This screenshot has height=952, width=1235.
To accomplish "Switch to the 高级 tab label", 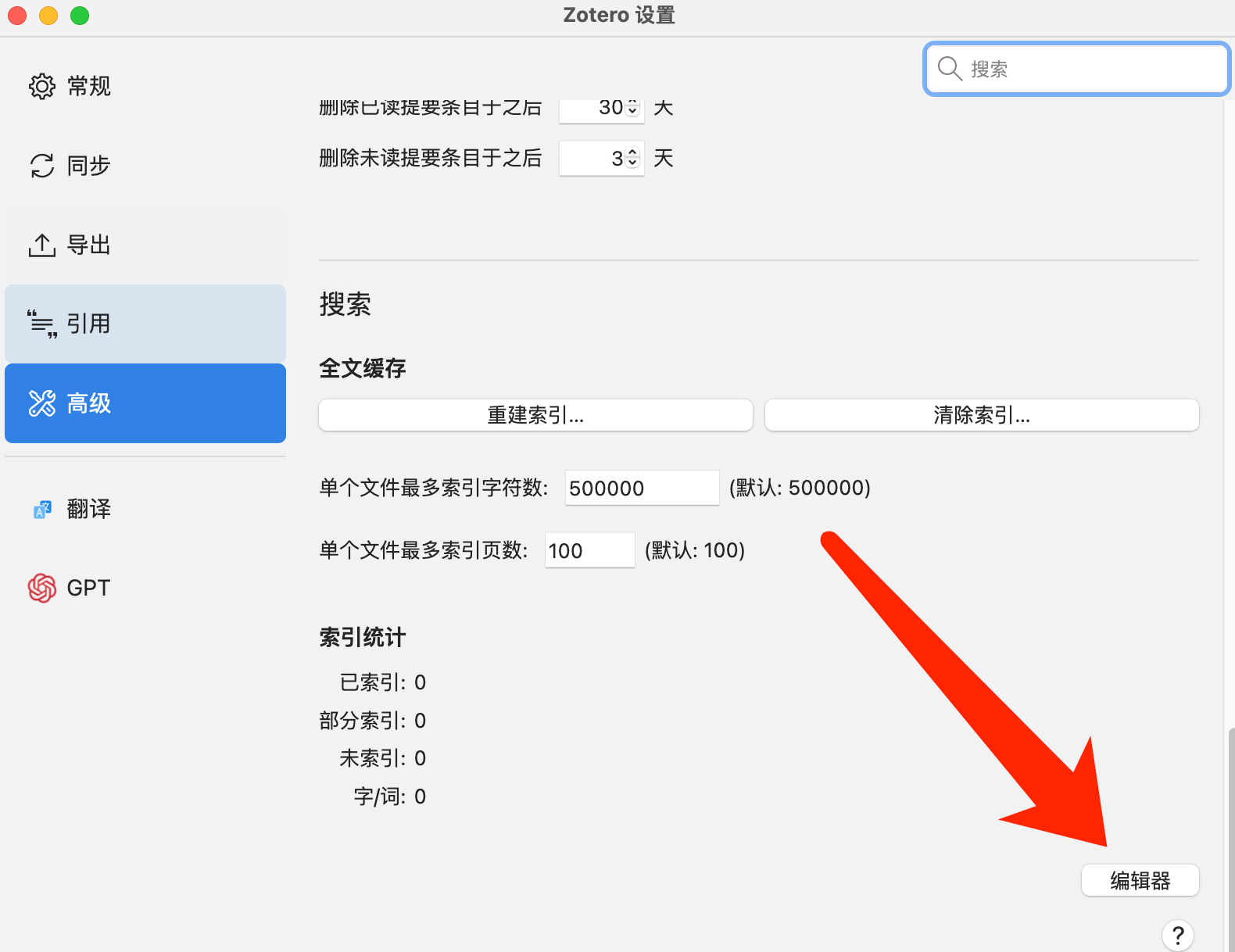I will 89,403.
